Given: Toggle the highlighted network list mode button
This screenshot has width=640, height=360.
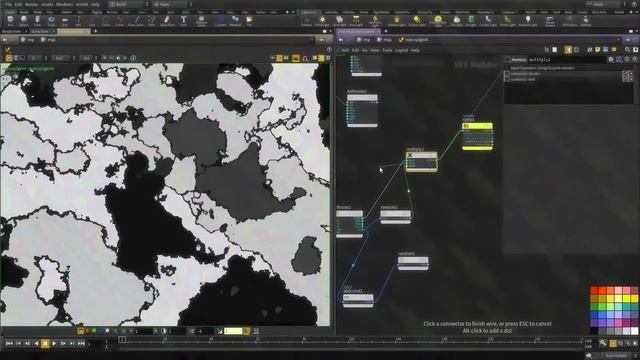Looking at the screenshot, I should [x=568, y=50].
